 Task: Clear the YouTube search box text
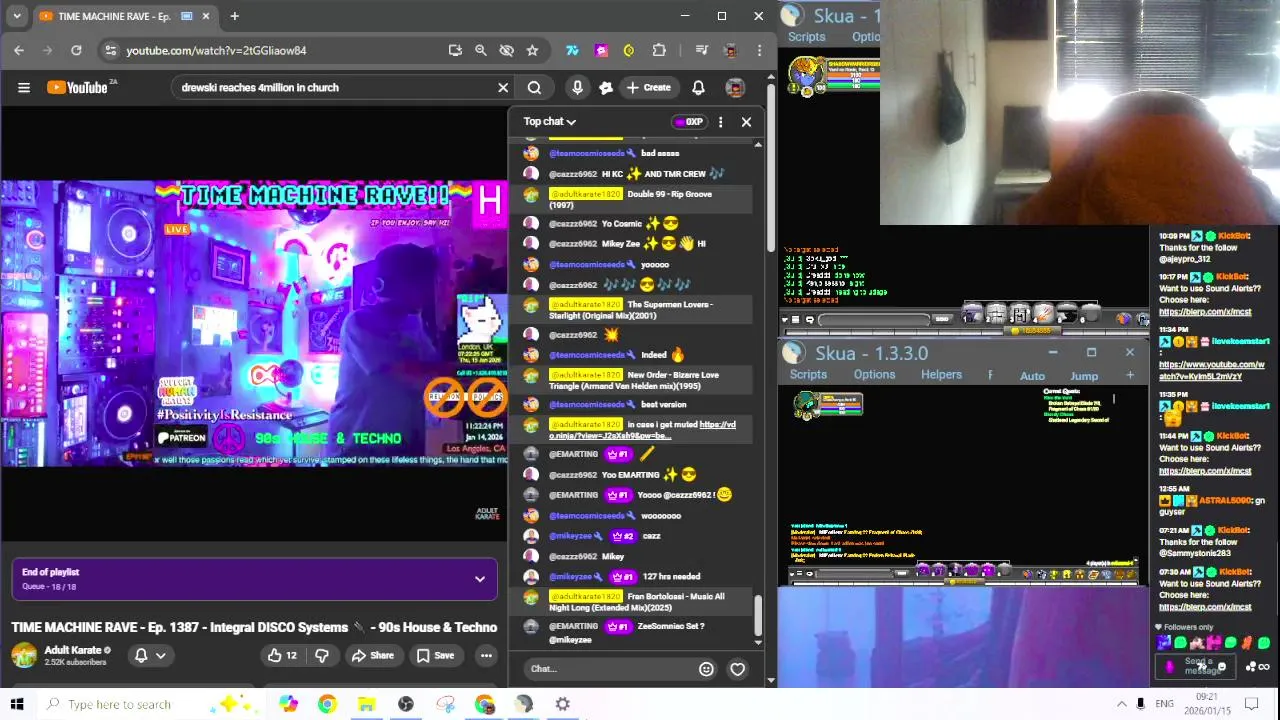[x=503, y=87]
